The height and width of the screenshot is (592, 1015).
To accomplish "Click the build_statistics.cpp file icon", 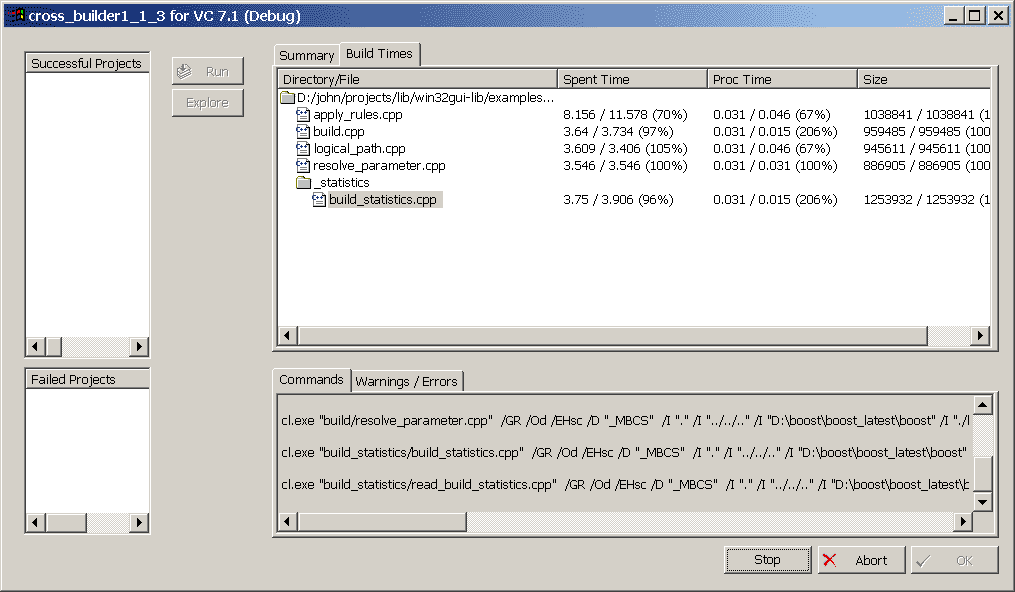I will pyautogui.click(x=320, y=200).
